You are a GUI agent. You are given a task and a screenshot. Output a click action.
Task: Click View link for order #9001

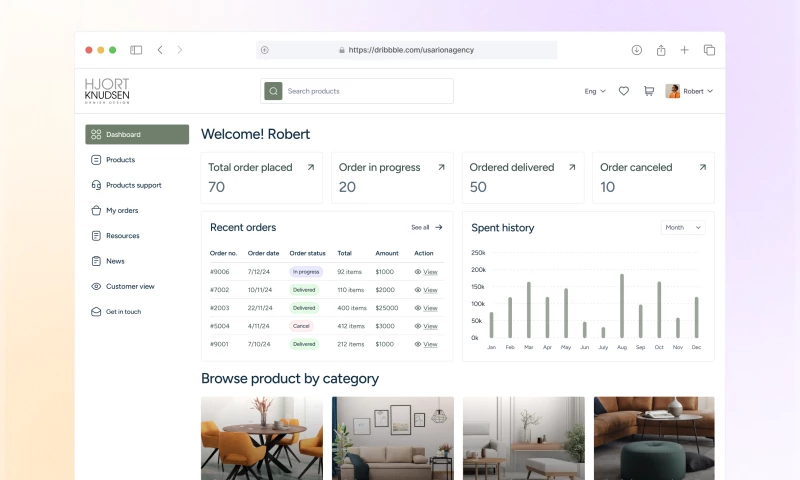[430, 344]
